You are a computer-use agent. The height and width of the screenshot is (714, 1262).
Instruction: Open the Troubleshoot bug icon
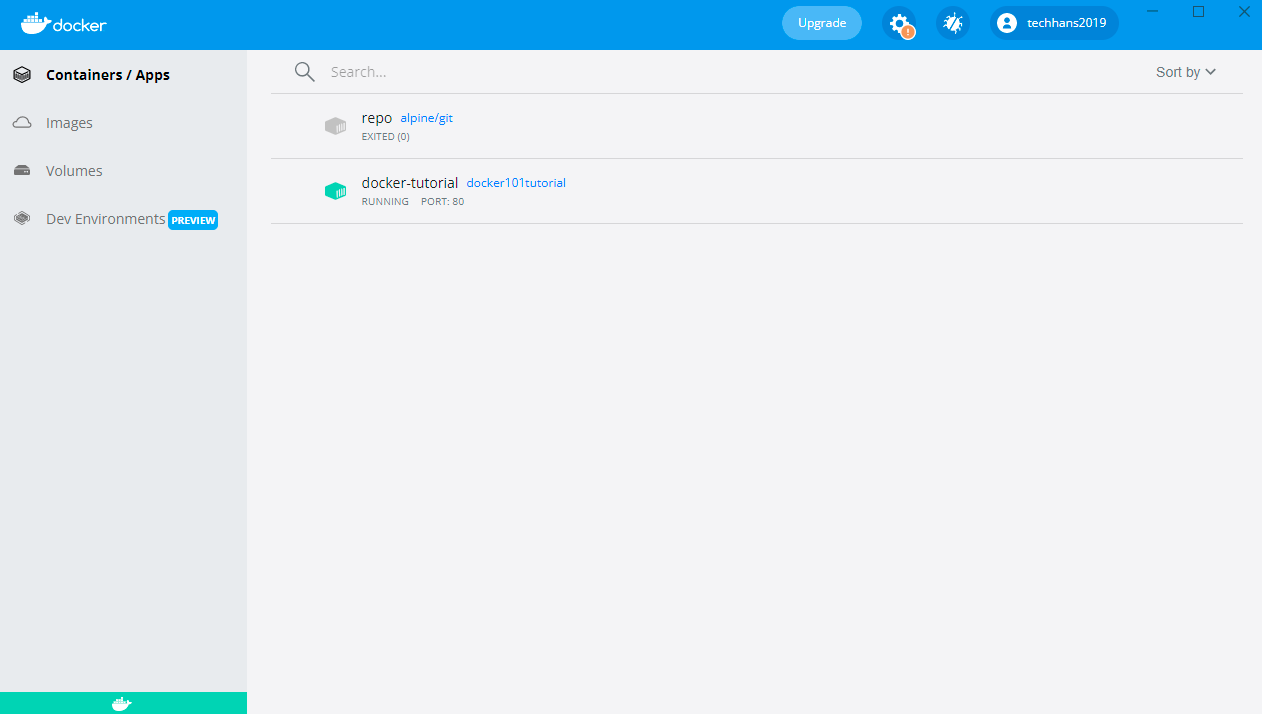[953, 23]
